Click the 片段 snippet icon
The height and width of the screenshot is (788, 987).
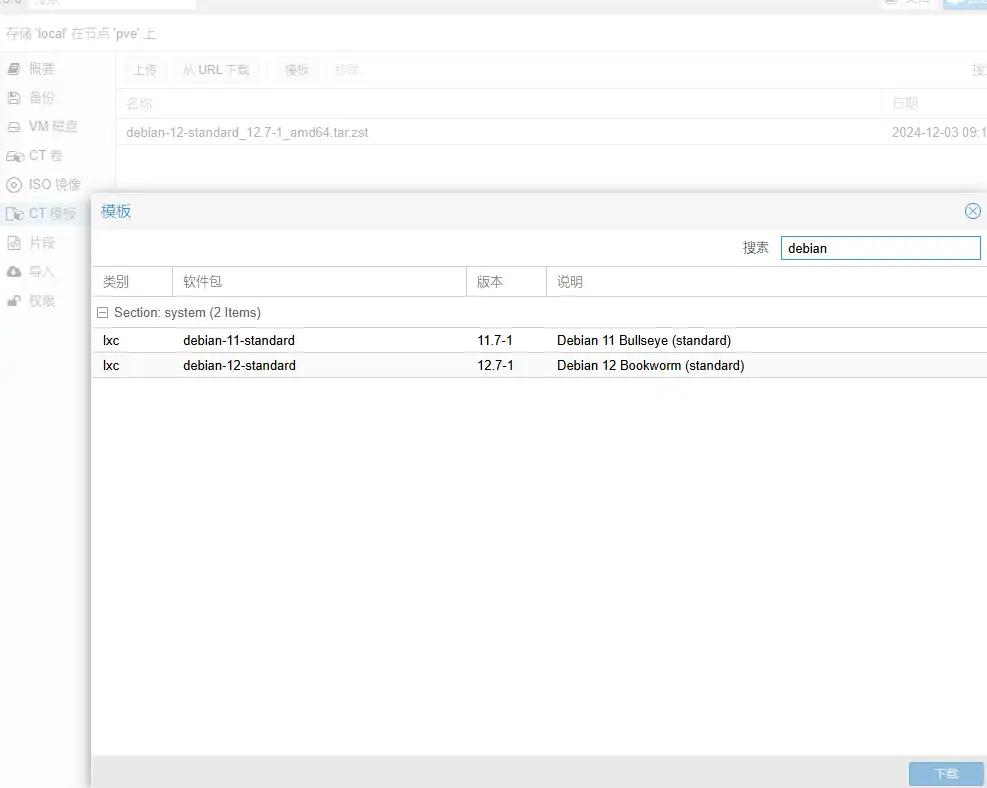pos(14,243)
